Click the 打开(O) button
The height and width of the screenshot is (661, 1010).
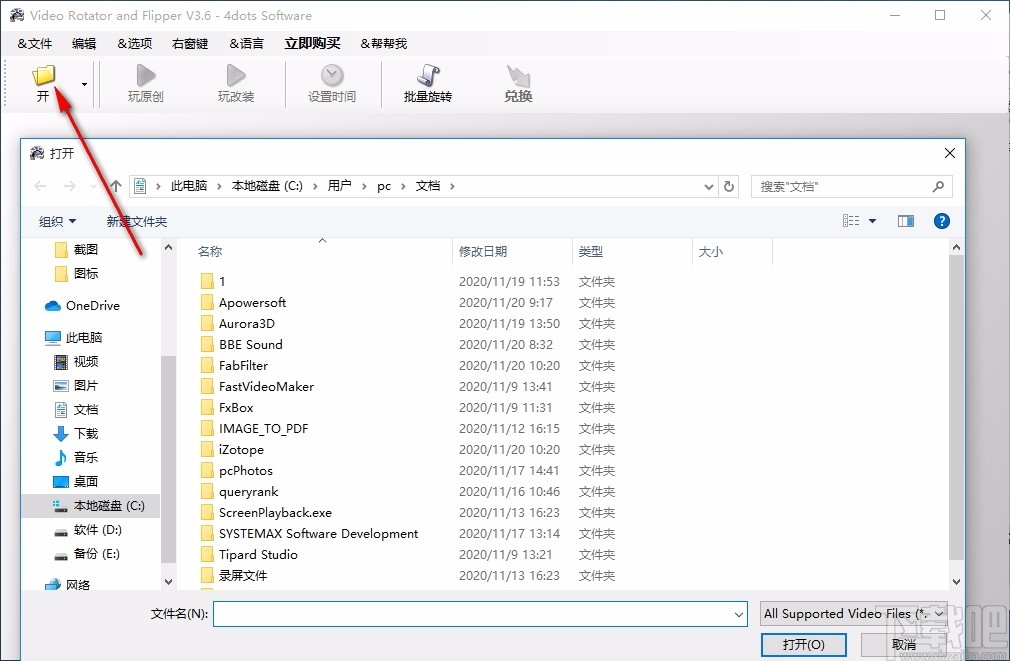pyautogui.click(x=803, y=645)
